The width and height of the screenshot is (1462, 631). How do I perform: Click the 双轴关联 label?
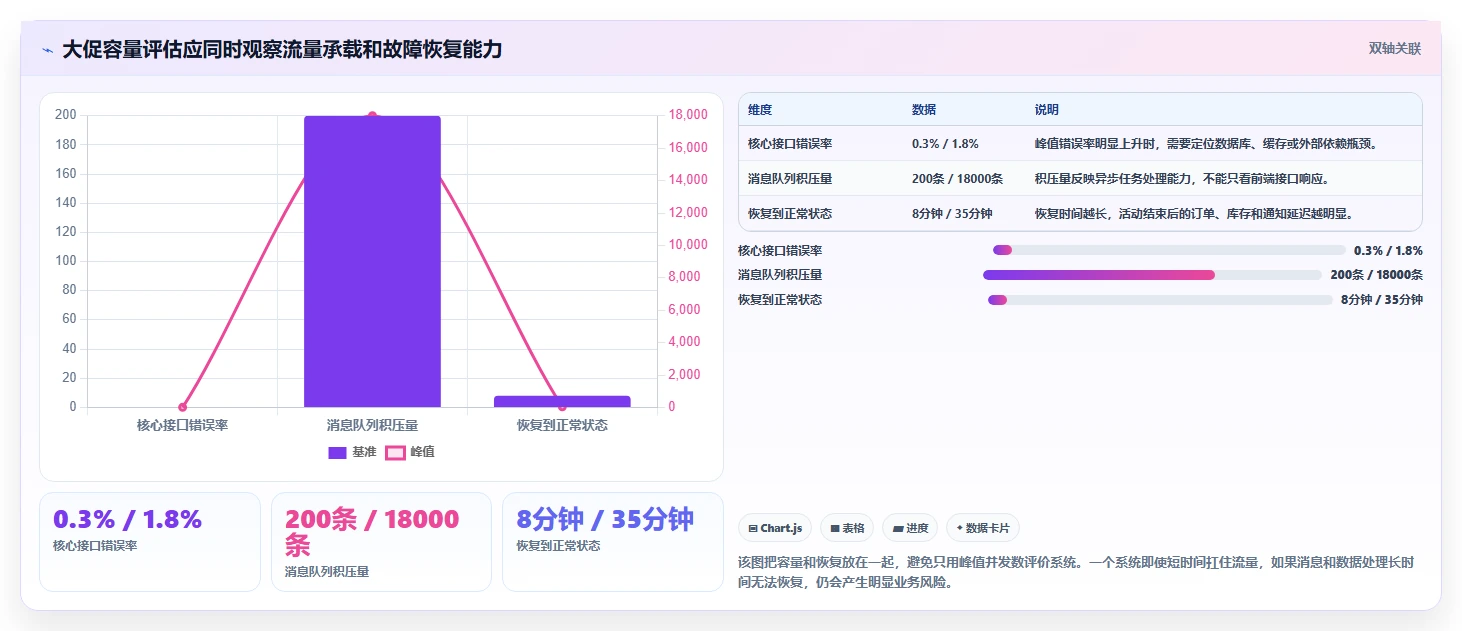click(x=1394, y=49)
